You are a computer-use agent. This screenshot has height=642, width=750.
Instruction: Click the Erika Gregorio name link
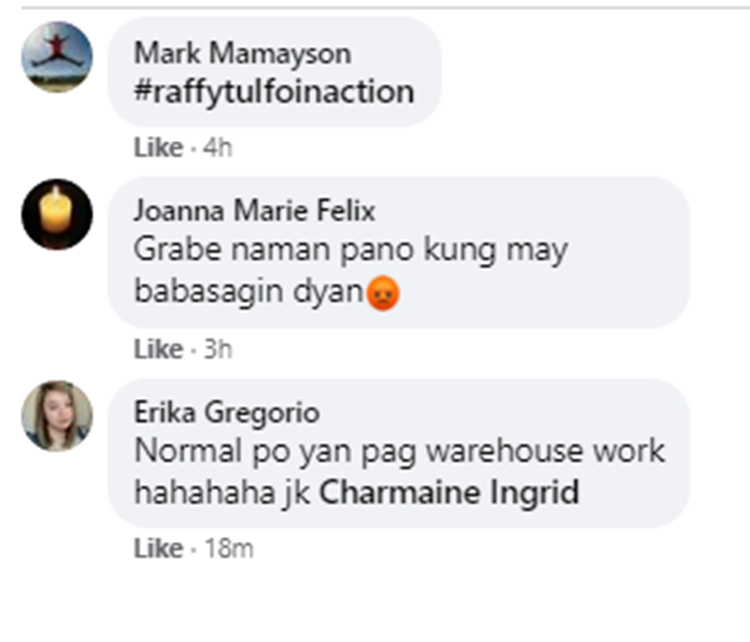coord(227,412)
